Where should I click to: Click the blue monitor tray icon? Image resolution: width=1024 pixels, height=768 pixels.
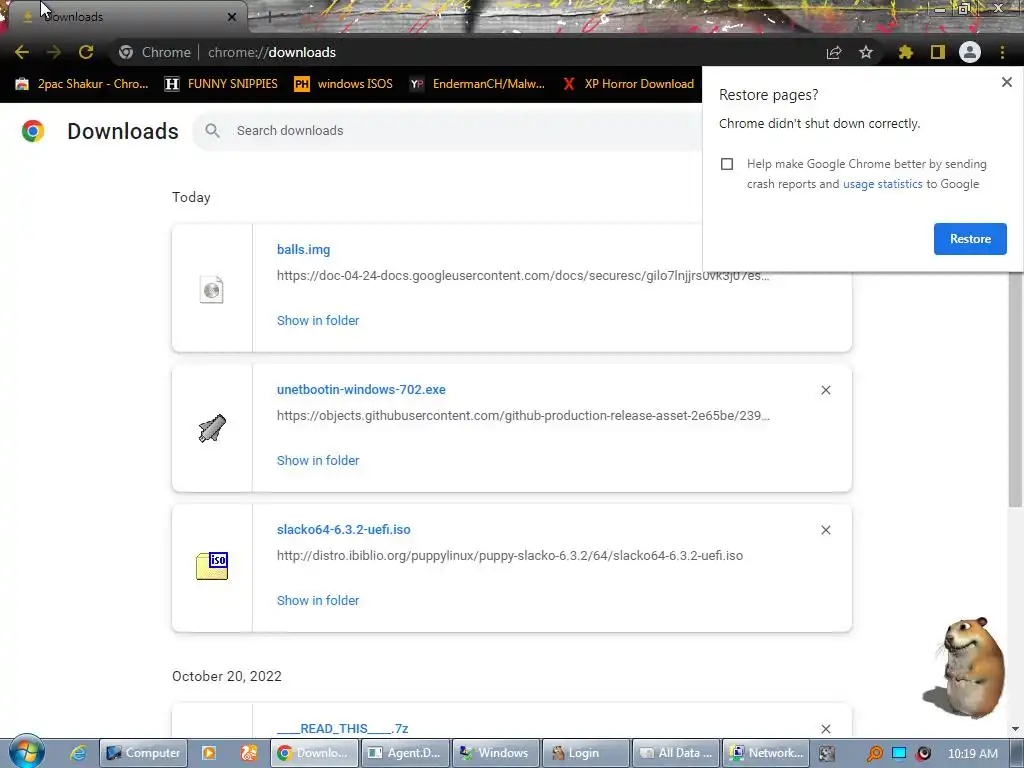click(899, 754)
